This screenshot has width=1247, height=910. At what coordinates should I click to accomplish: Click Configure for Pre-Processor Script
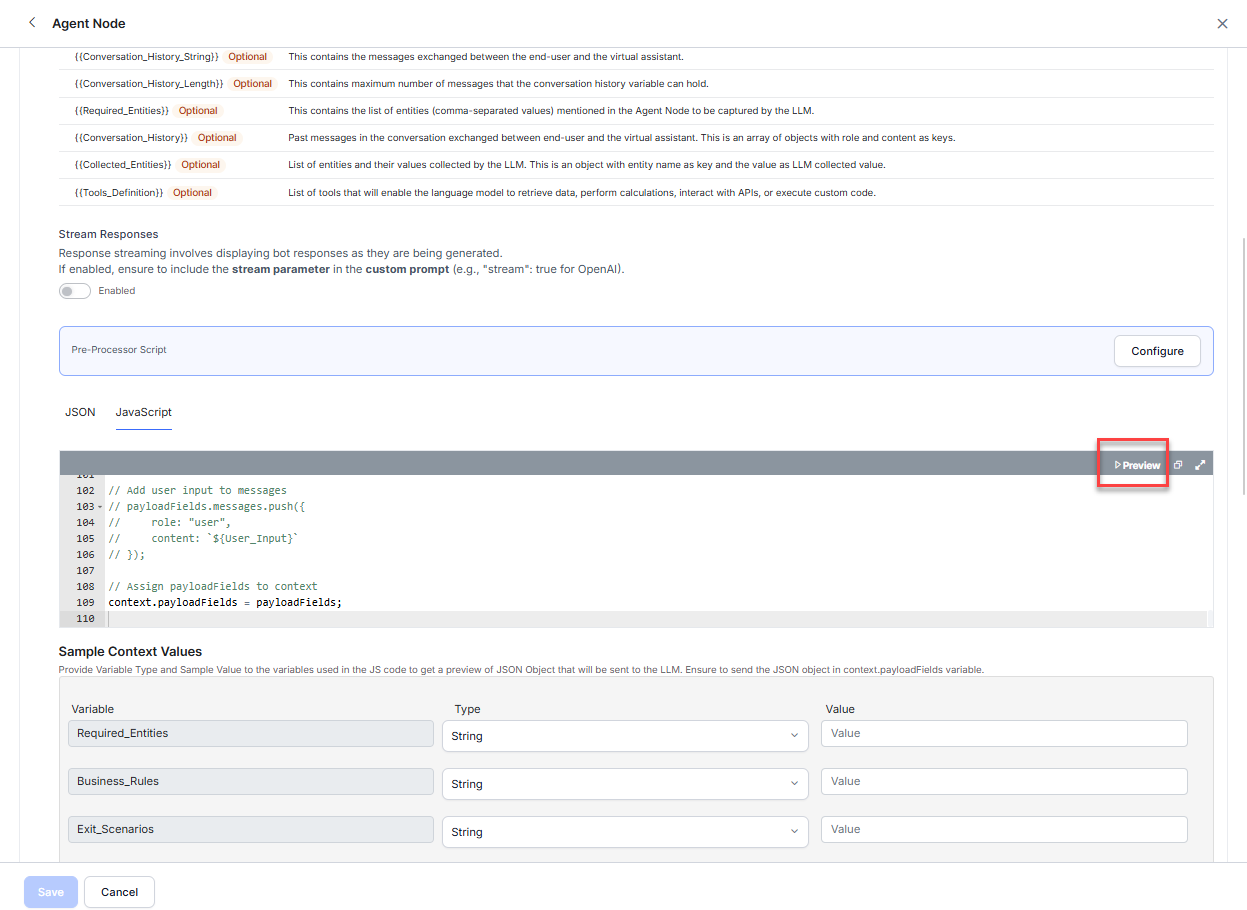[1157, 351]
